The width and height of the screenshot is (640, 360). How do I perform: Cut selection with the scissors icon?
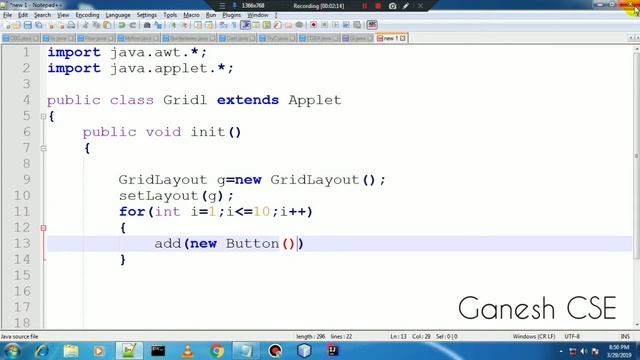tap(85, 25)
